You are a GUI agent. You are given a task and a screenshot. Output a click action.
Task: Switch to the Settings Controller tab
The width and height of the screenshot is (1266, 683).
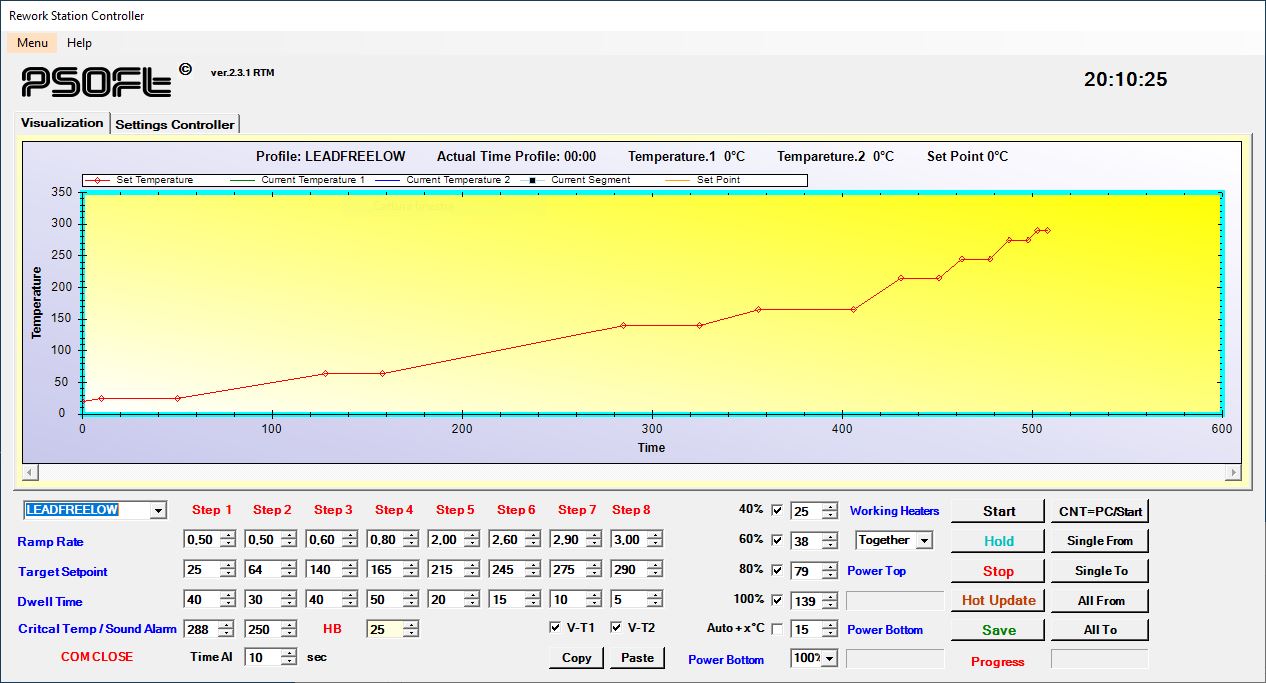175,124
